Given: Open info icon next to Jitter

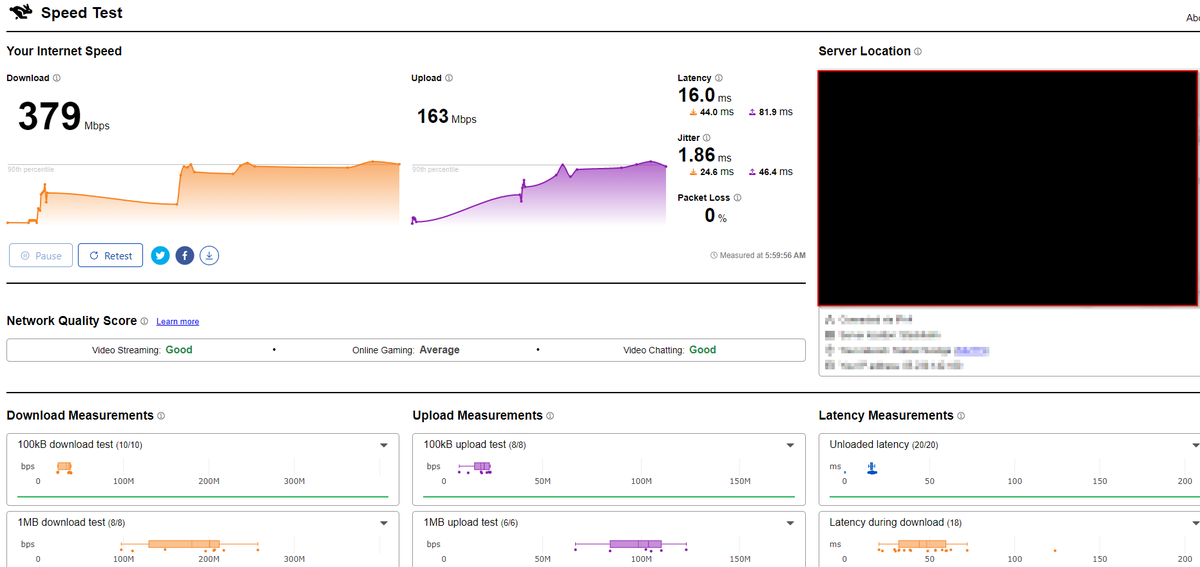Looking at the screenshot, I should point(707,138).
